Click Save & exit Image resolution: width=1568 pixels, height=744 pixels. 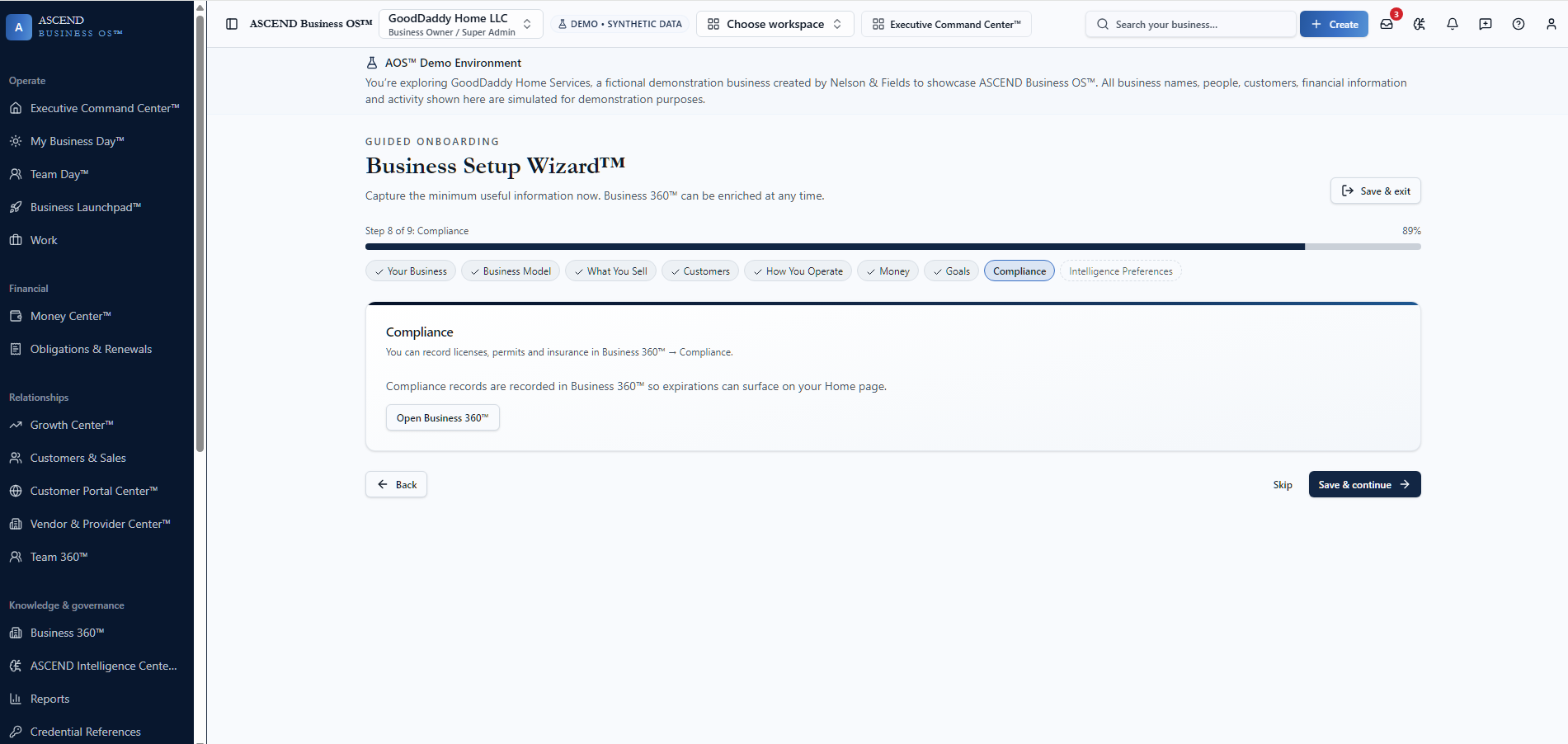point(1375,191)
